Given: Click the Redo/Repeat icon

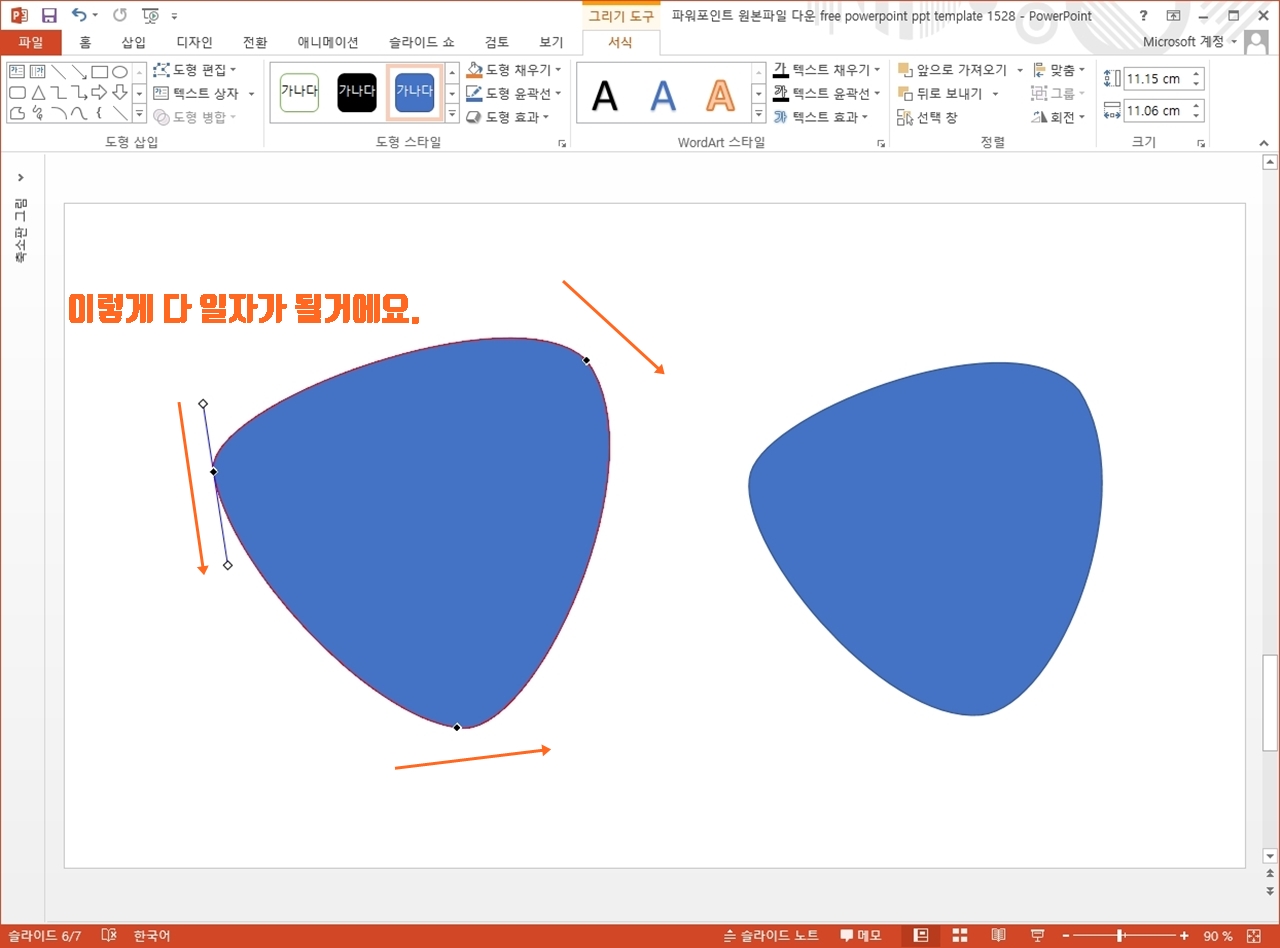Looking at the screenshot, I should [x=120, y=16].
